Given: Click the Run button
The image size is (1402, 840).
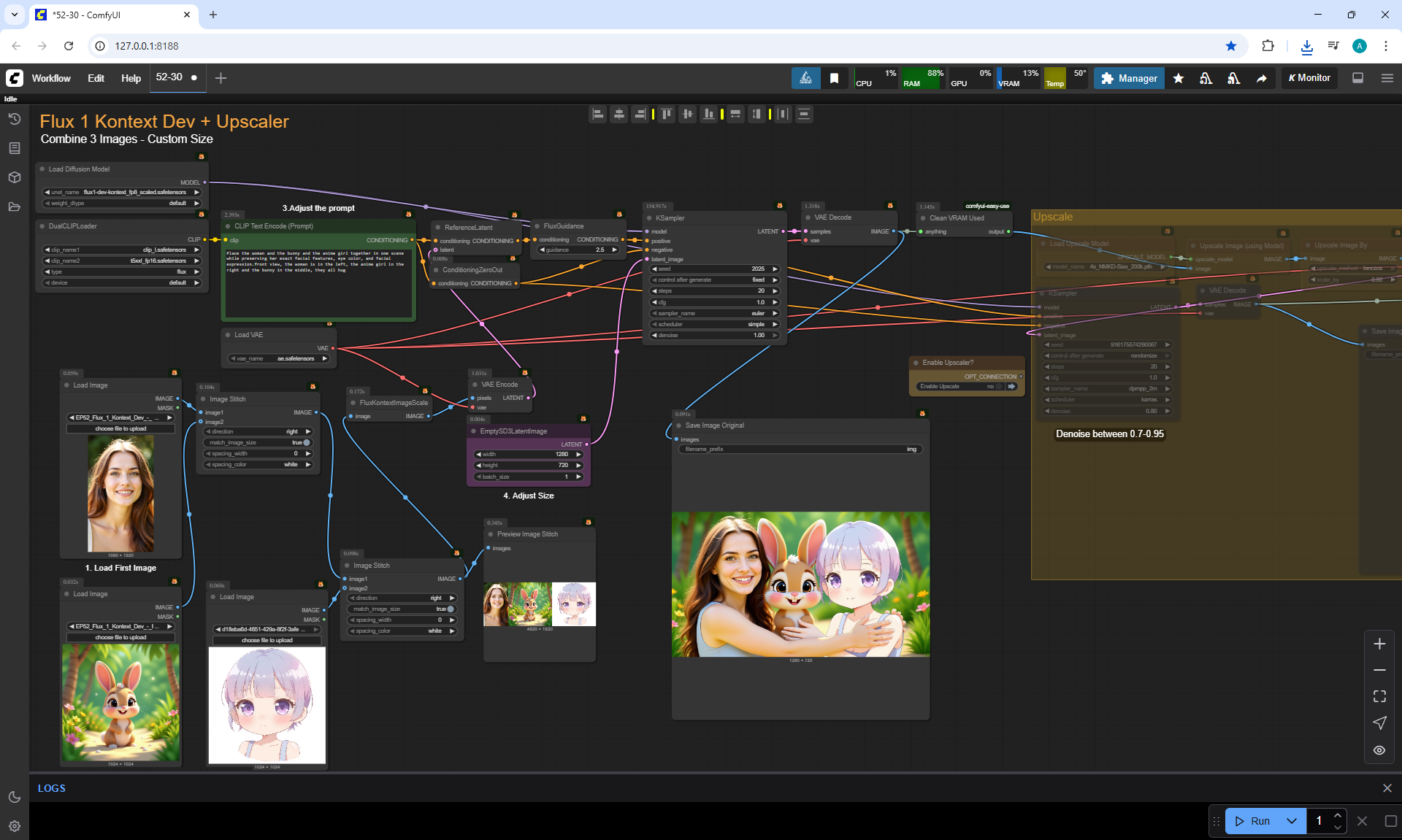Looking at the screenshot, I should point(1254,821).
